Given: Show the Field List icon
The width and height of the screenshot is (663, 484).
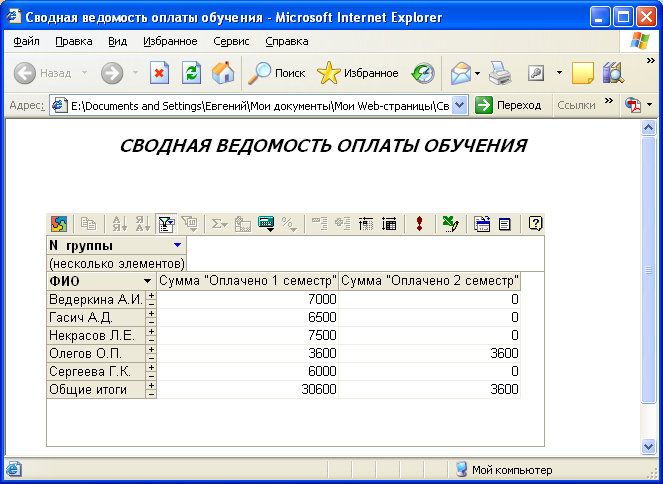Looking at the screenshot, I should tap(505, 224).
